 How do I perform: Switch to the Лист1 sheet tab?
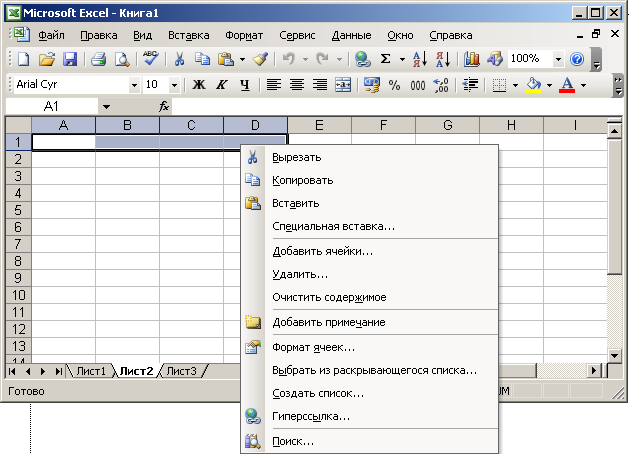(91, 371)
